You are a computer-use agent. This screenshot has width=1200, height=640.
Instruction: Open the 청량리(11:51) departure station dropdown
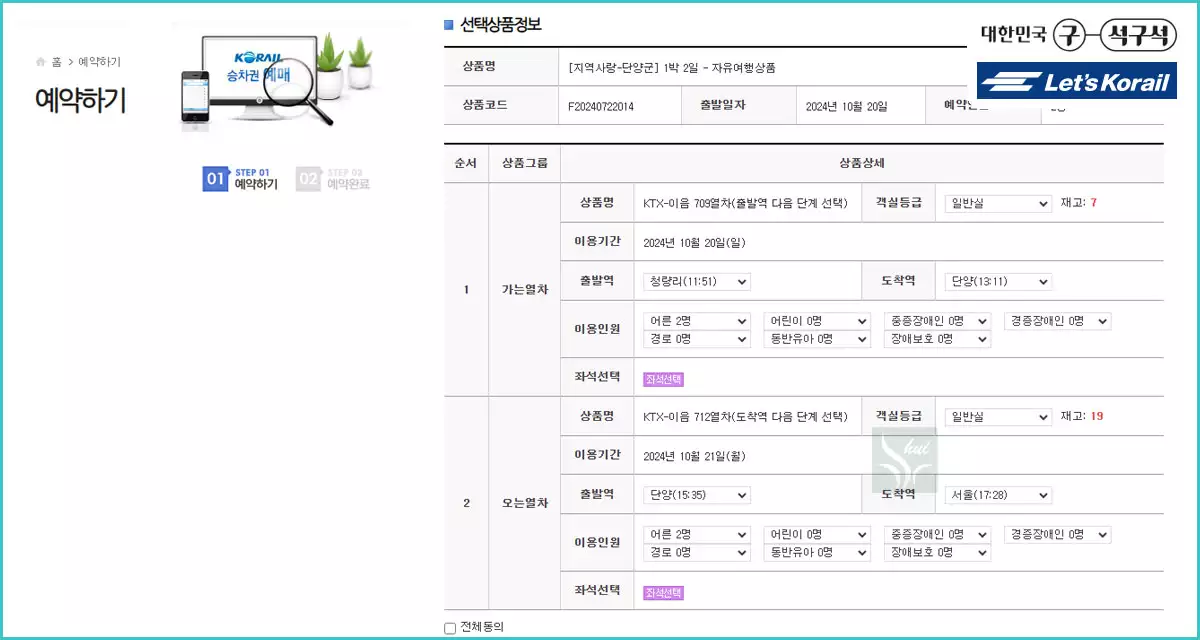(x=696, y=281)
